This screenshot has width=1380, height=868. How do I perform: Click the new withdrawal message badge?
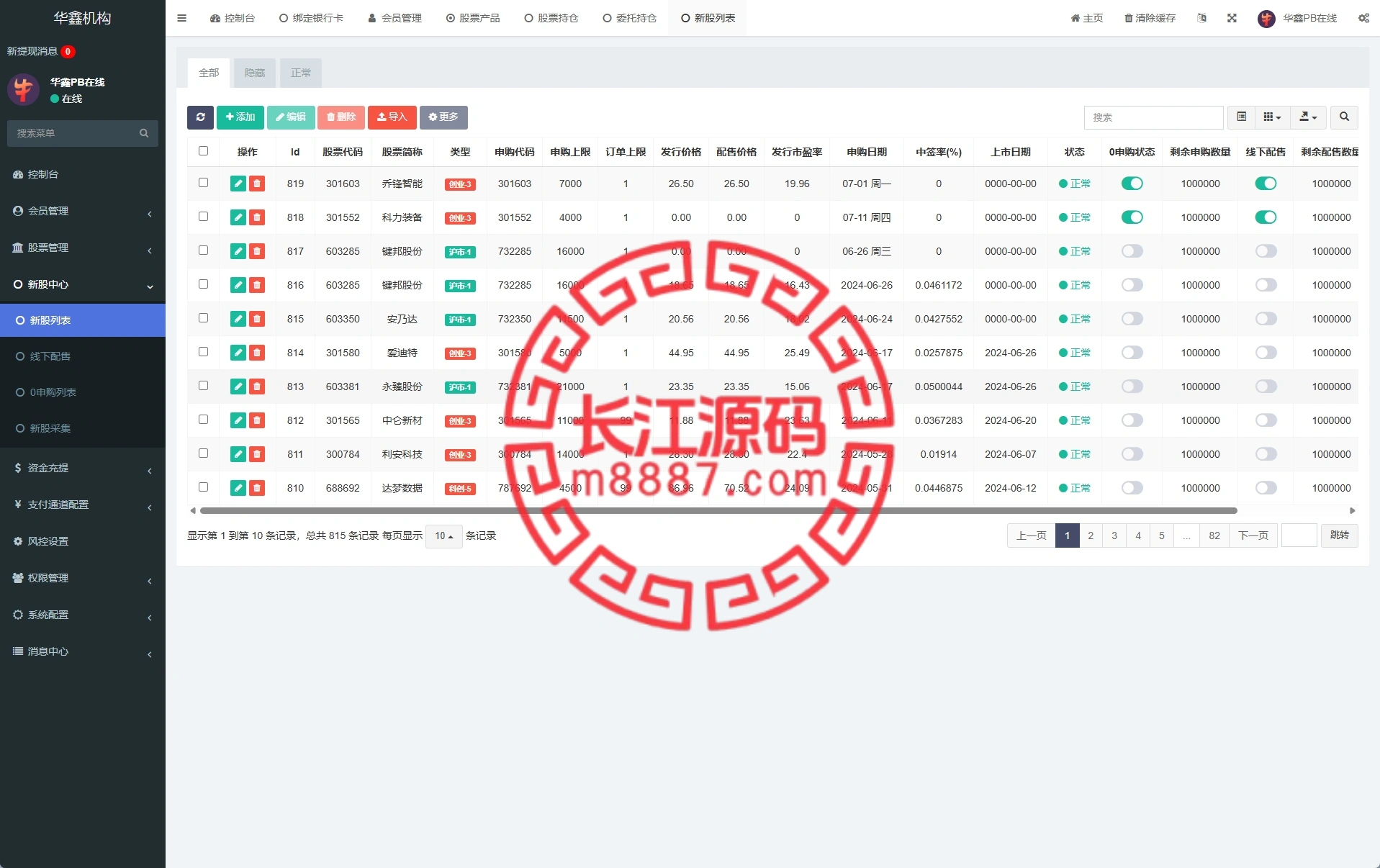[x=68, y=51]
